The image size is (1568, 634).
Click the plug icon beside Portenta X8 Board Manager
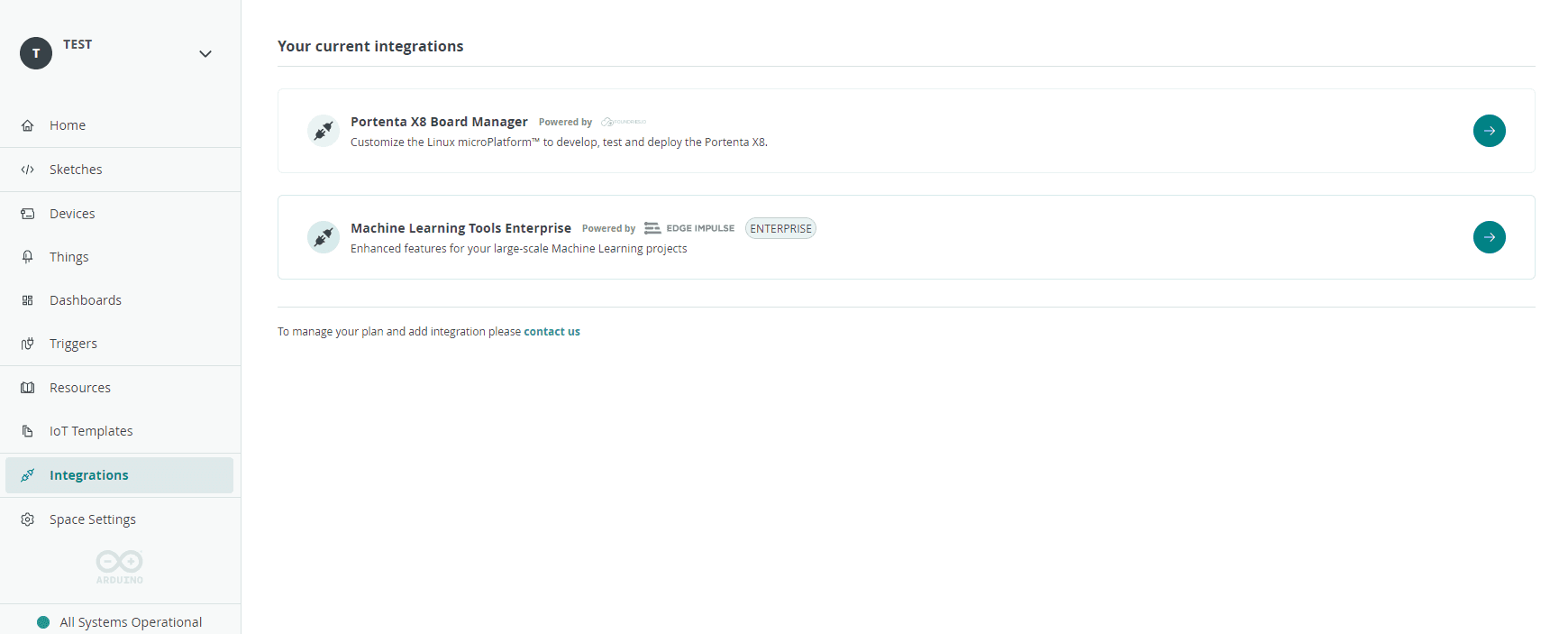pyautogui.click(x=323, y=131)
